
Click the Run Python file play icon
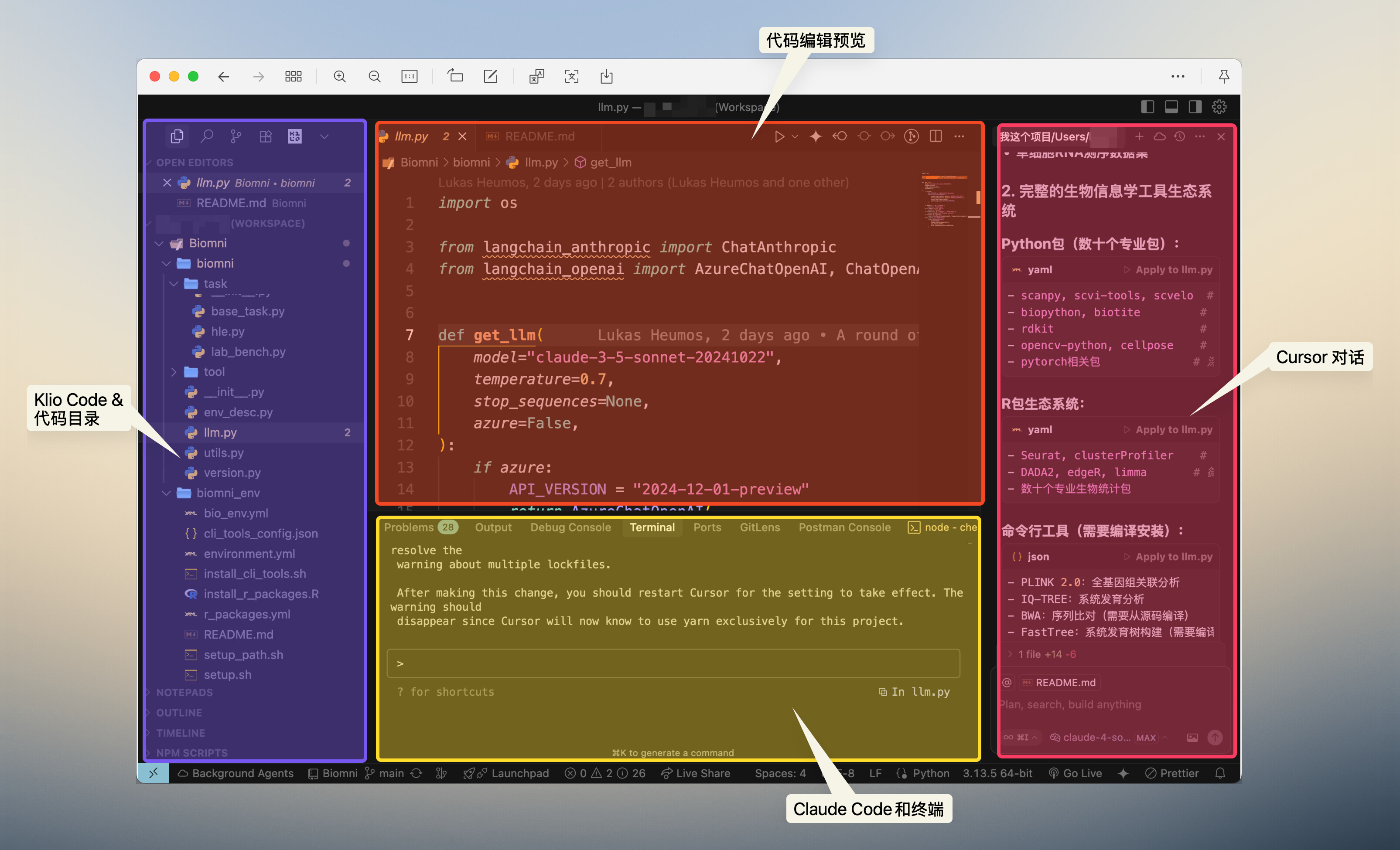click(779, 136)
